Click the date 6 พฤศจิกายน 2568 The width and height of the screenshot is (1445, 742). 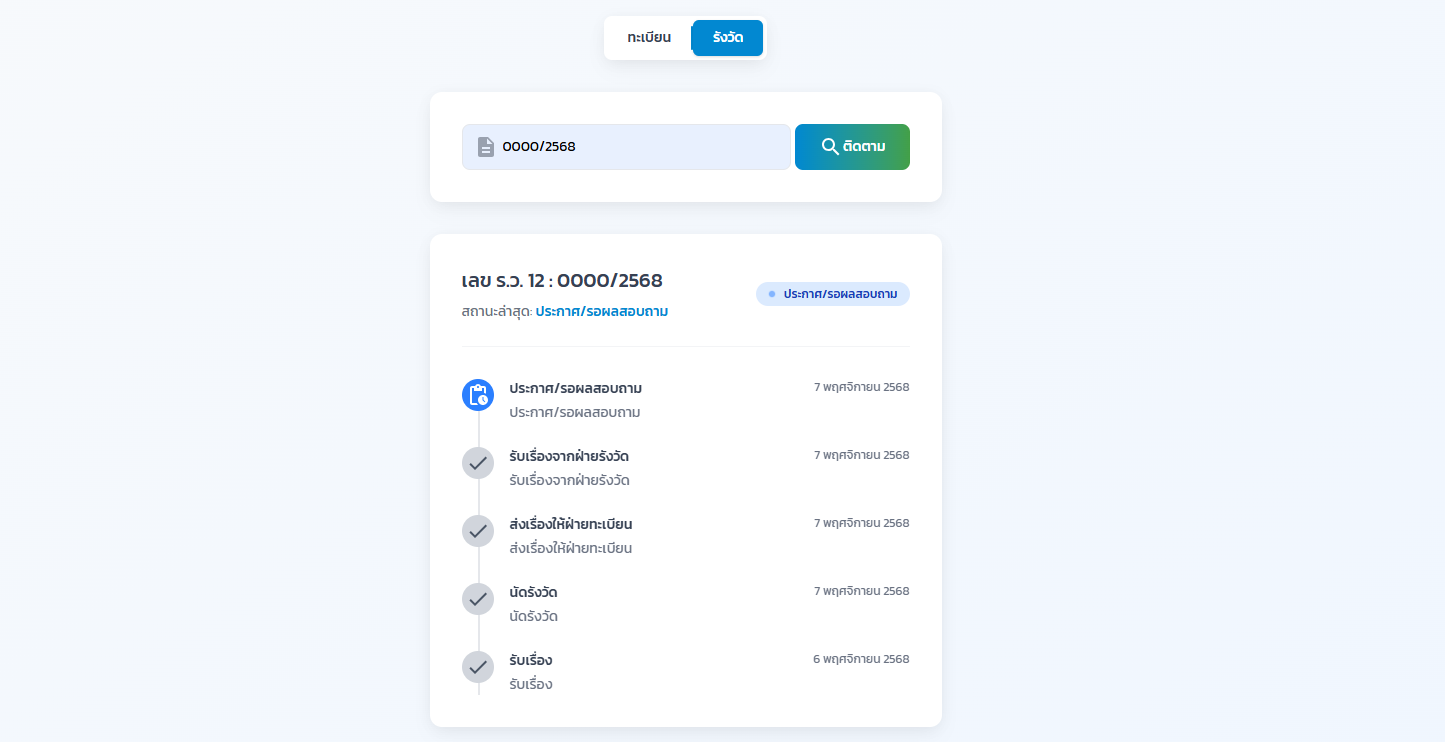point(861,659)
